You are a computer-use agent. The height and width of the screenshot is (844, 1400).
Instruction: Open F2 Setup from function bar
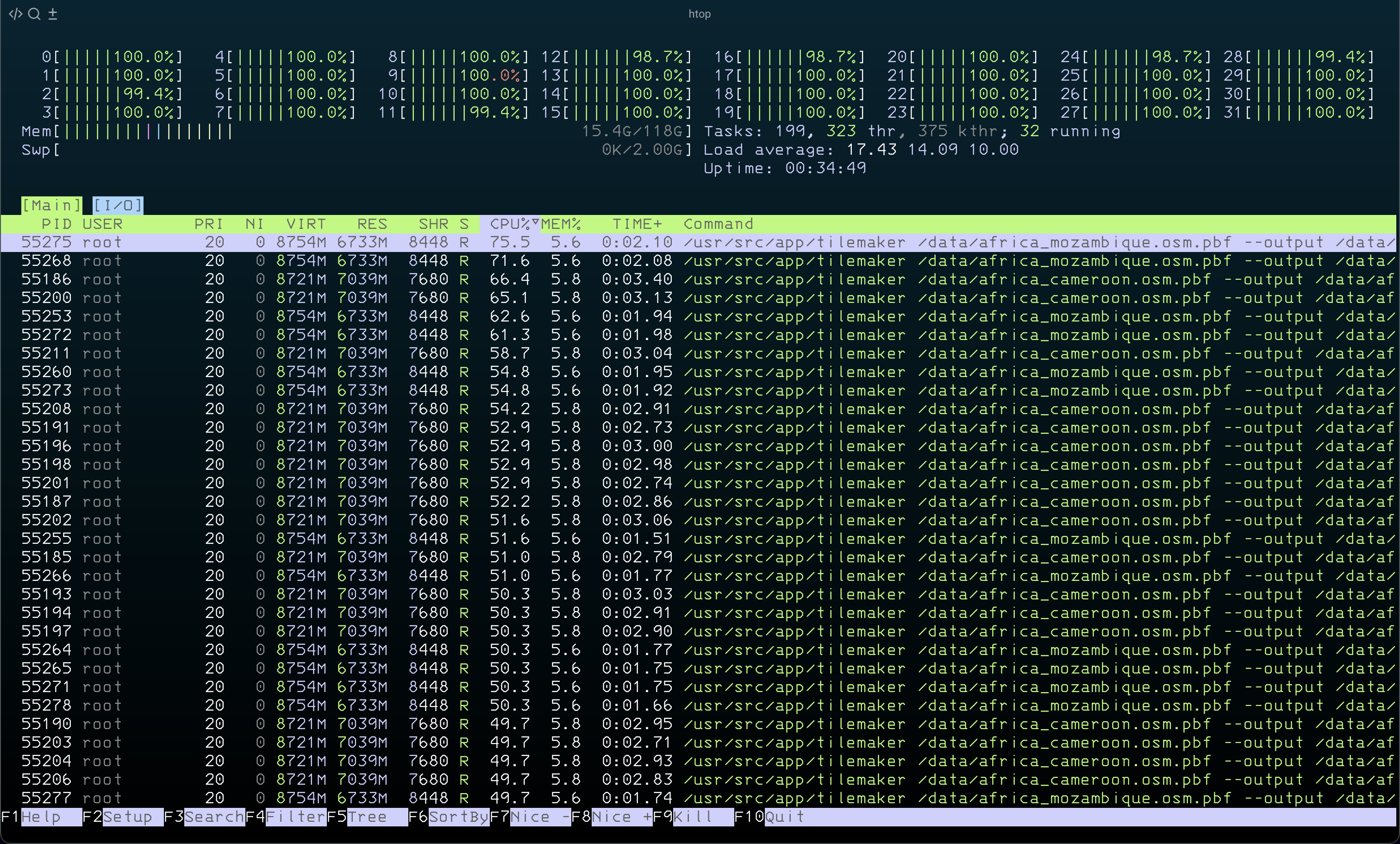[x=127, y=817]
